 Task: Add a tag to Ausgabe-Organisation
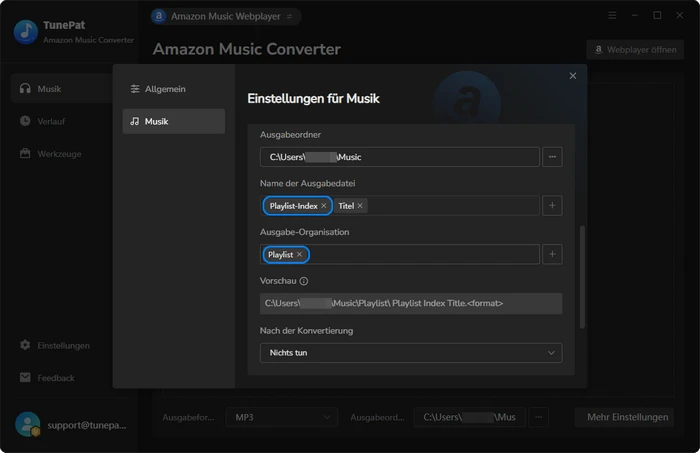point(552,254)
